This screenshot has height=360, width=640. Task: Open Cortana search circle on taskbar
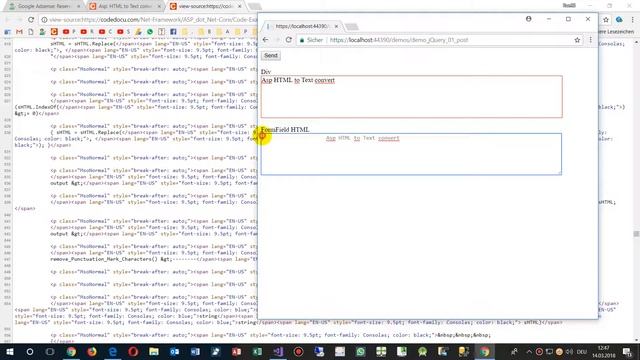pos(30,351)
